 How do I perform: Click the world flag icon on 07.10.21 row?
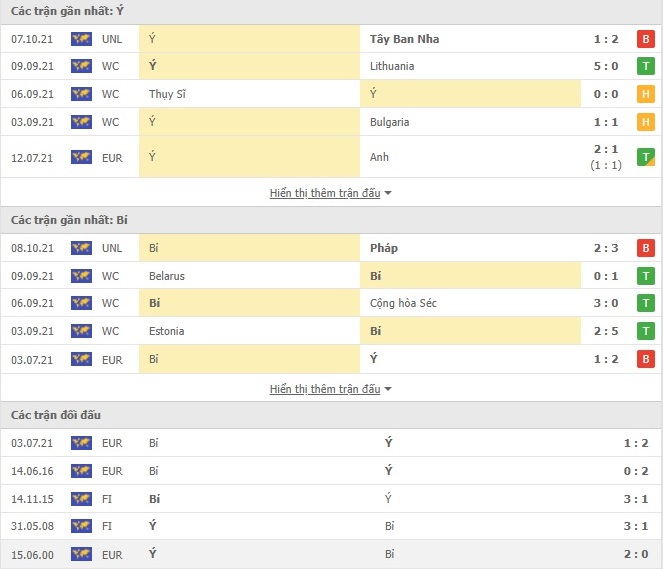tap(81, 39)
